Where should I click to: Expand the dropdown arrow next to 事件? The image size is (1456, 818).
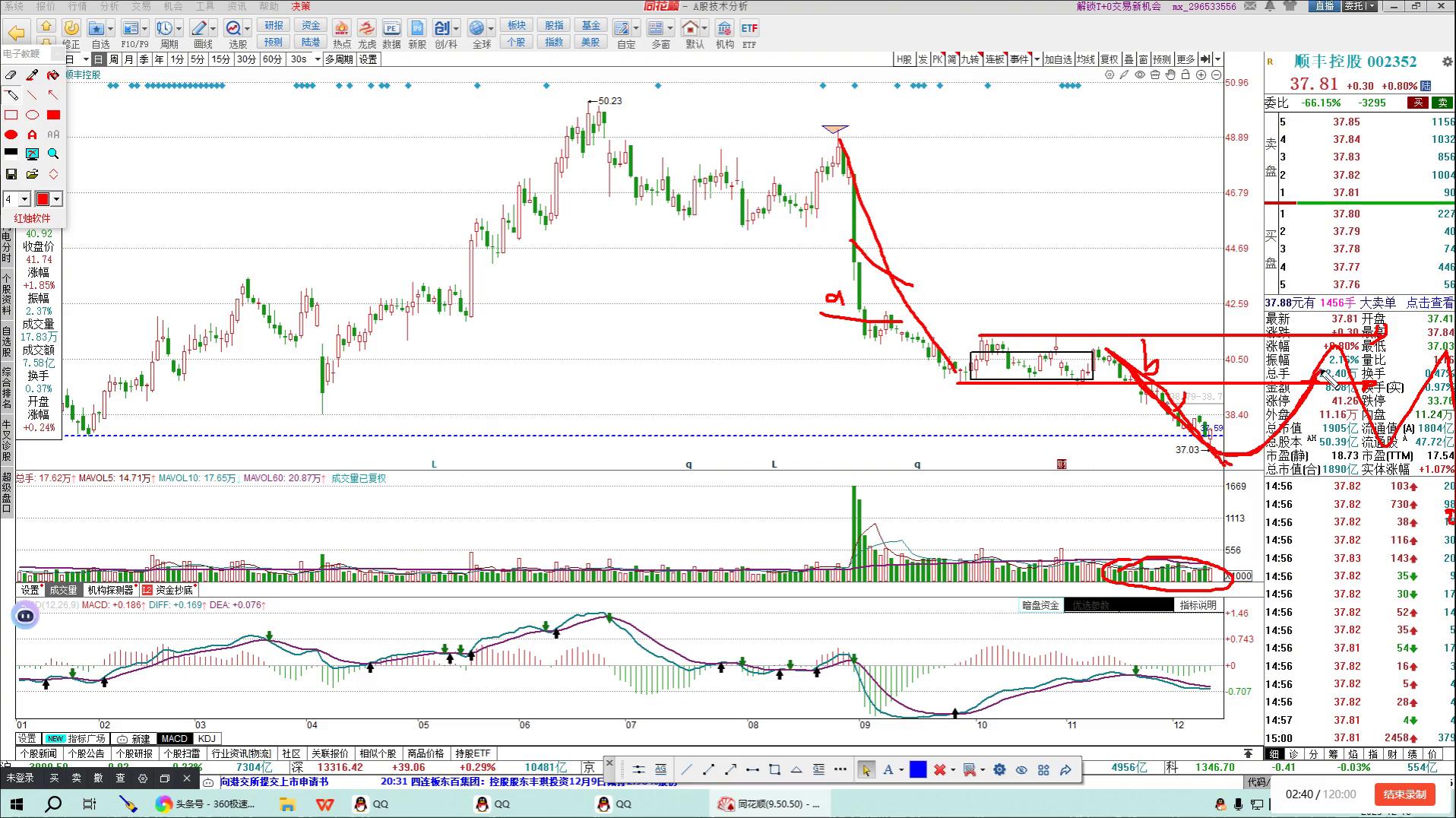point(1037,59)
